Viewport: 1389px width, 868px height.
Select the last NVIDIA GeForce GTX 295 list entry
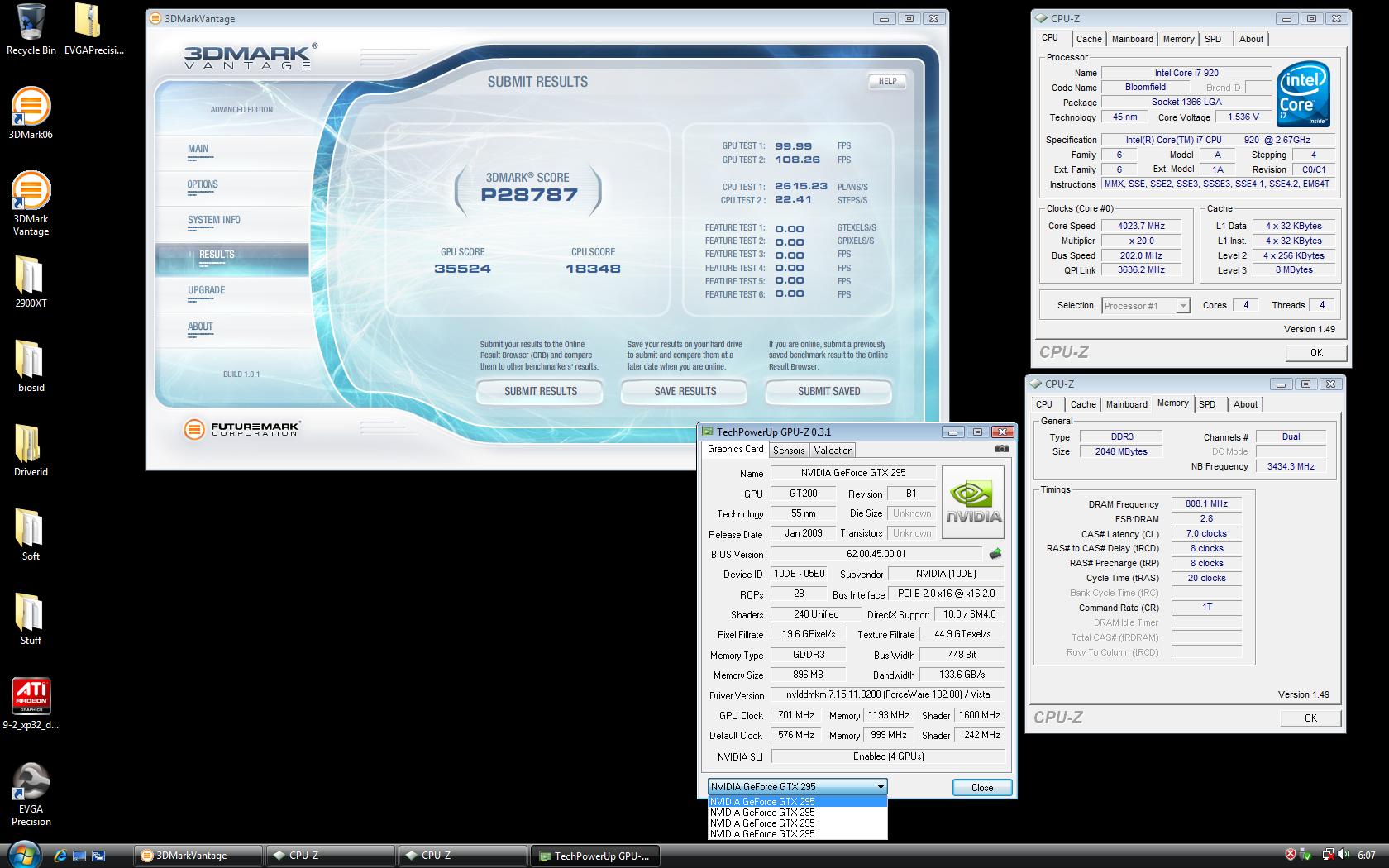click(x=797, y=834)
